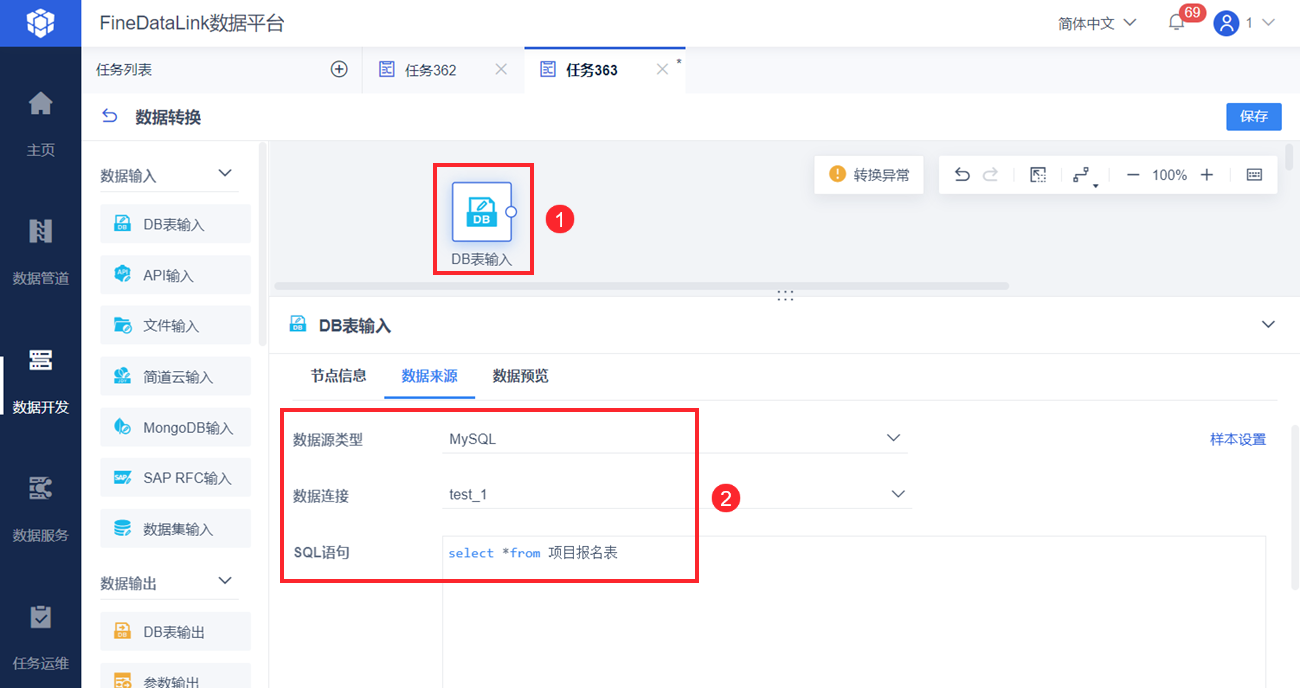The height and width of the screenshot is (688, 1300).
Task: Collapse the 数据输入 group
Action: tap(225, 174)
